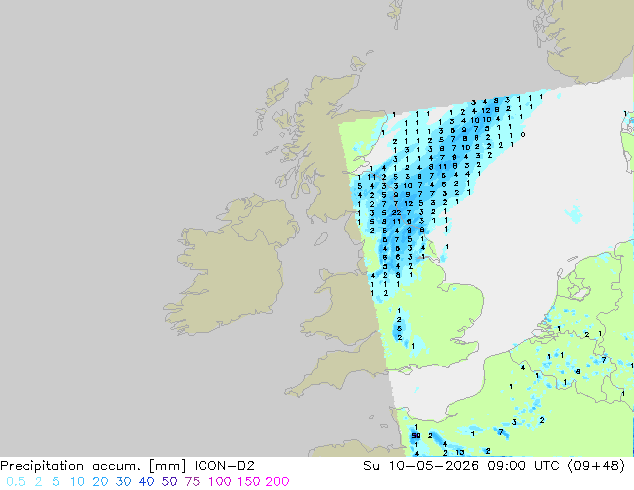This screenshot has width=634, height=490.
Task: Select the 0.5 mm legend value
Action: tap(16, 482)
